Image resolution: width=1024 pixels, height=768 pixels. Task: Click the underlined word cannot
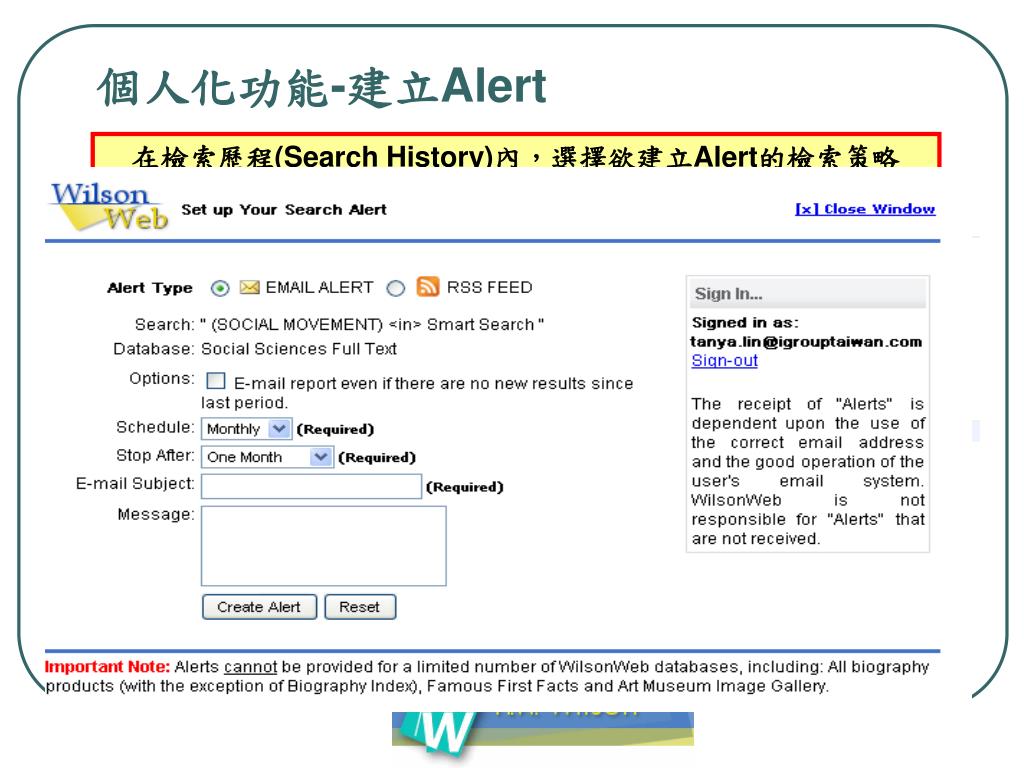(x=251, y=667)
